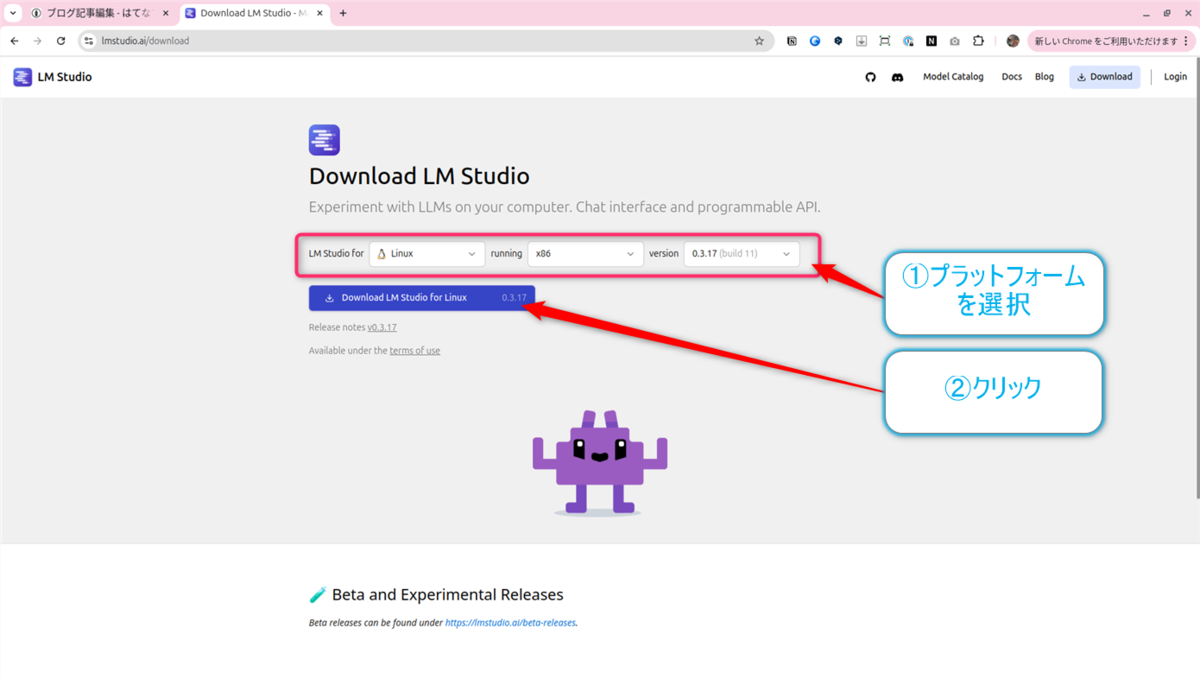Open Docs in the site nav

(x=1012, y=77)
